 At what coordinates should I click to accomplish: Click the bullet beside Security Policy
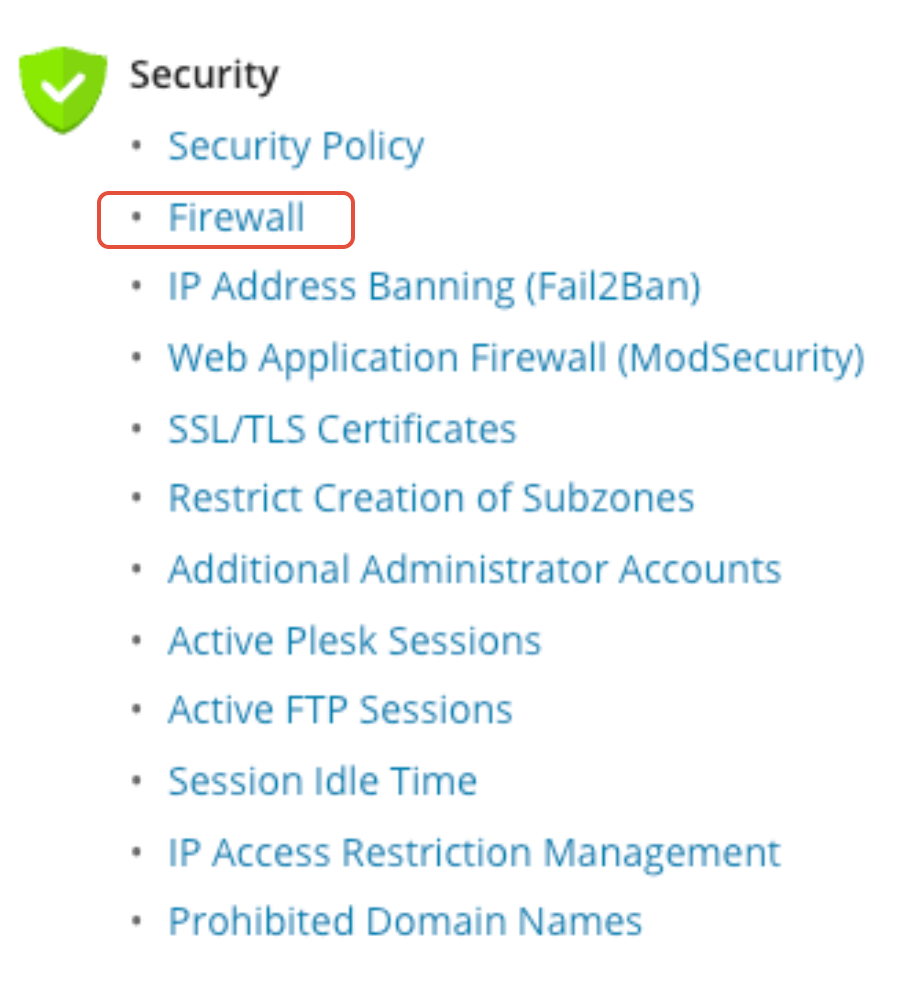[x=136, y=146]
